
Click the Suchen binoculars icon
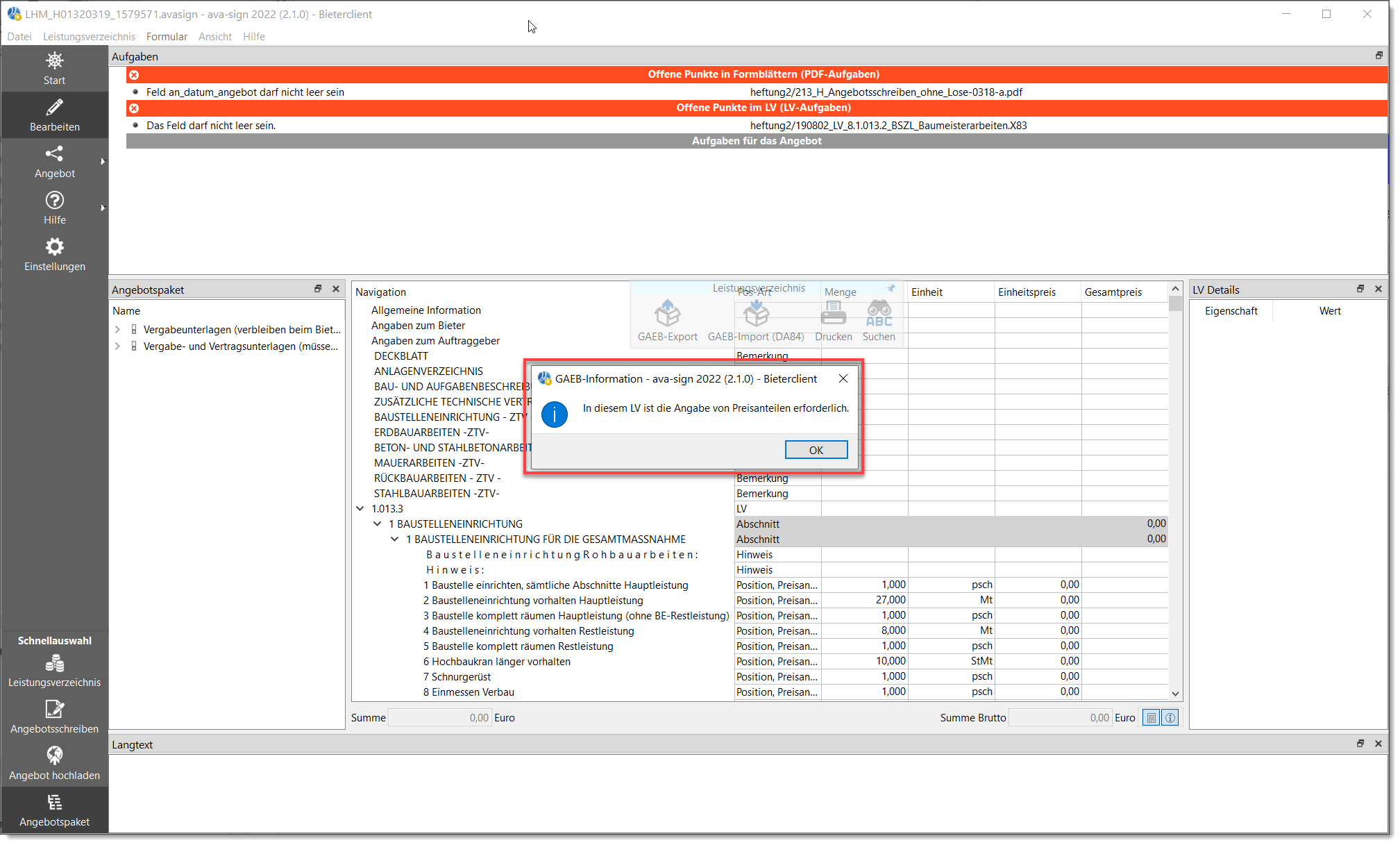(x=879, y=314)
